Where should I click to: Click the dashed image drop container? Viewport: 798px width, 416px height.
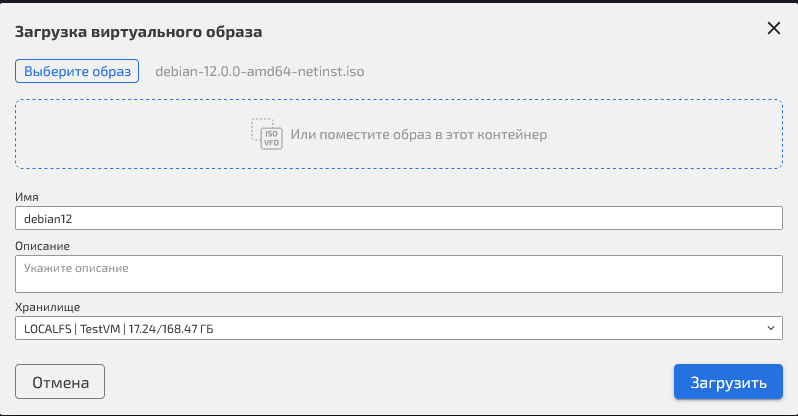coord(600,134)
